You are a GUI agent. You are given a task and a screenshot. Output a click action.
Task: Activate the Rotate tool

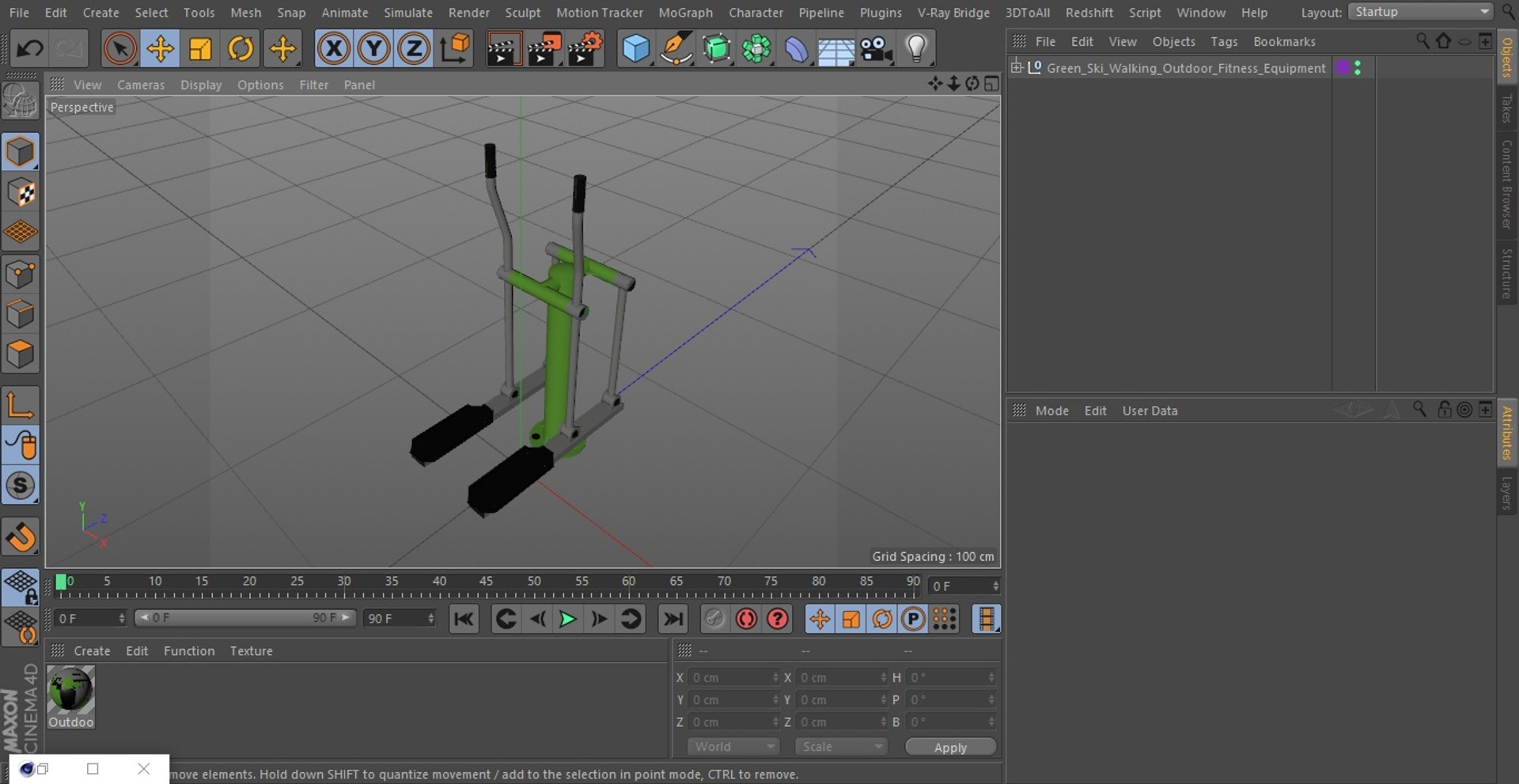241,49
